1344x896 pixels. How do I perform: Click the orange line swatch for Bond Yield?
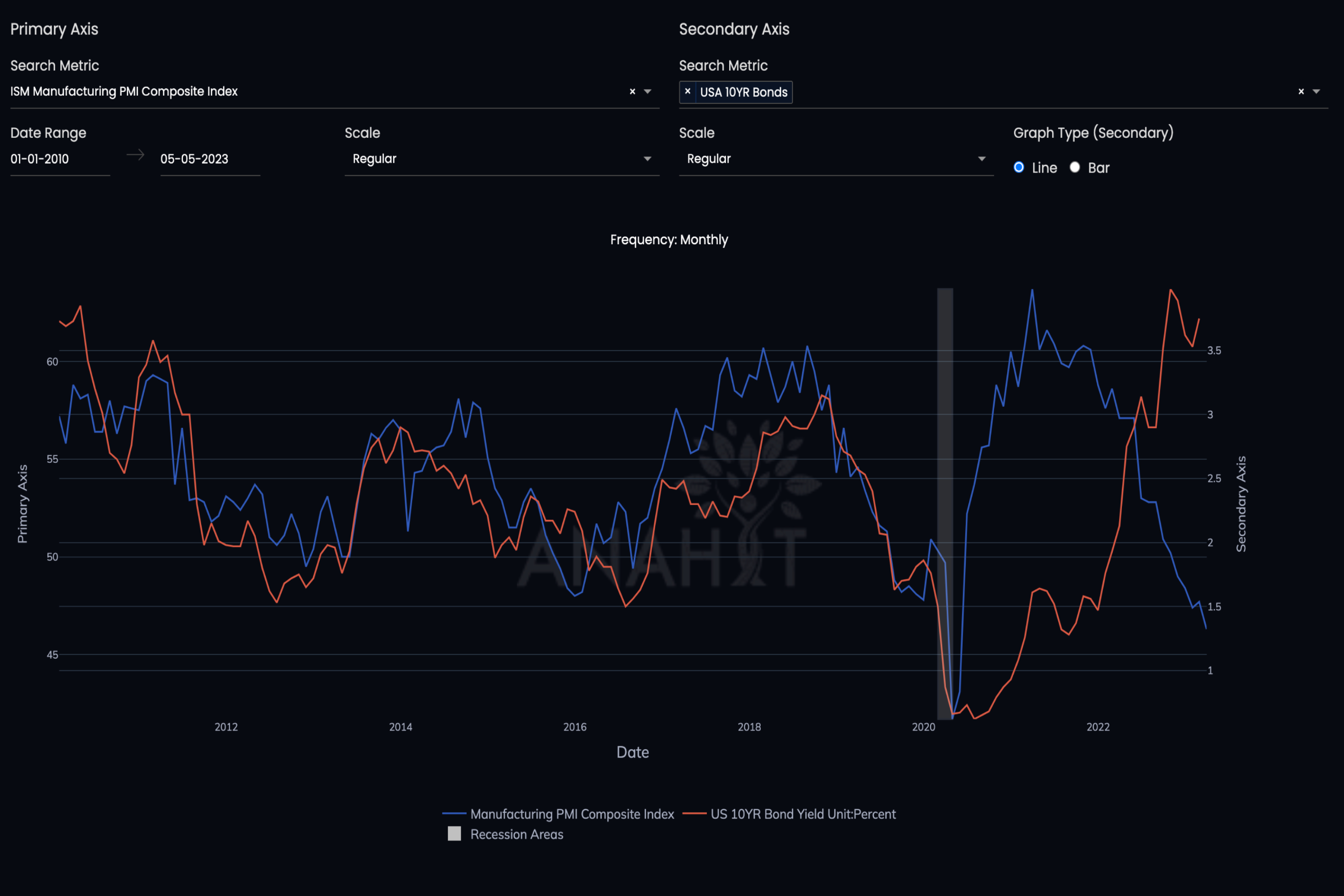[x=695, y=814]
